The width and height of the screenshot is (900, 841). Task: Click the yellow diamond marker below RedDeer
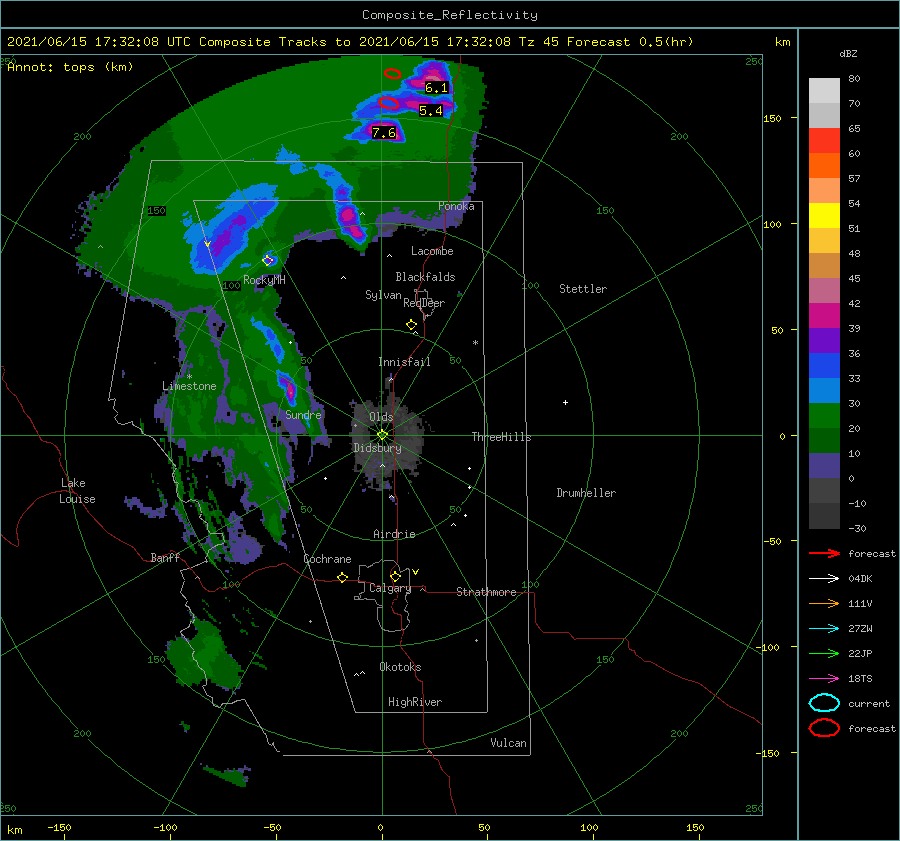pos(411,325)
